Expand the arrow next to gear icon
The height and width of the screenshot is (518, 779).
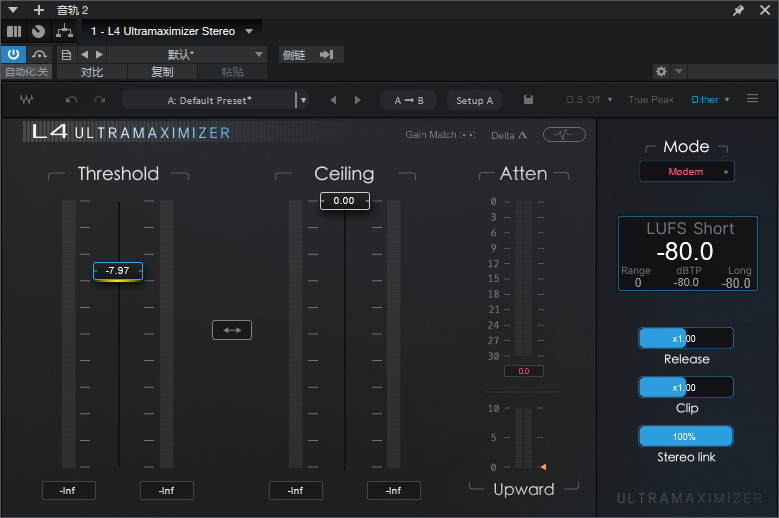[679, 72]
